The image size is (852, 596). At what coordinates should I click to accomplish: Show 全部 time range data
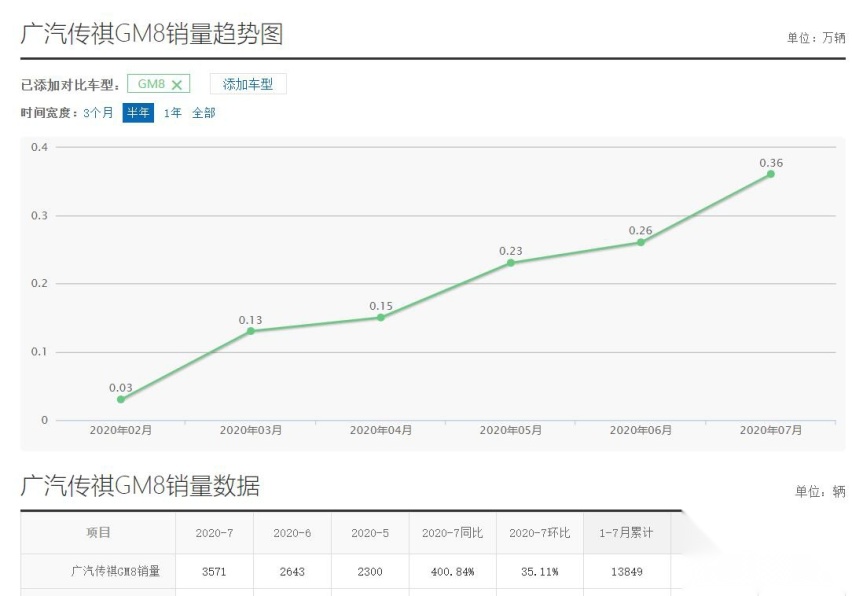coord(204,113)
